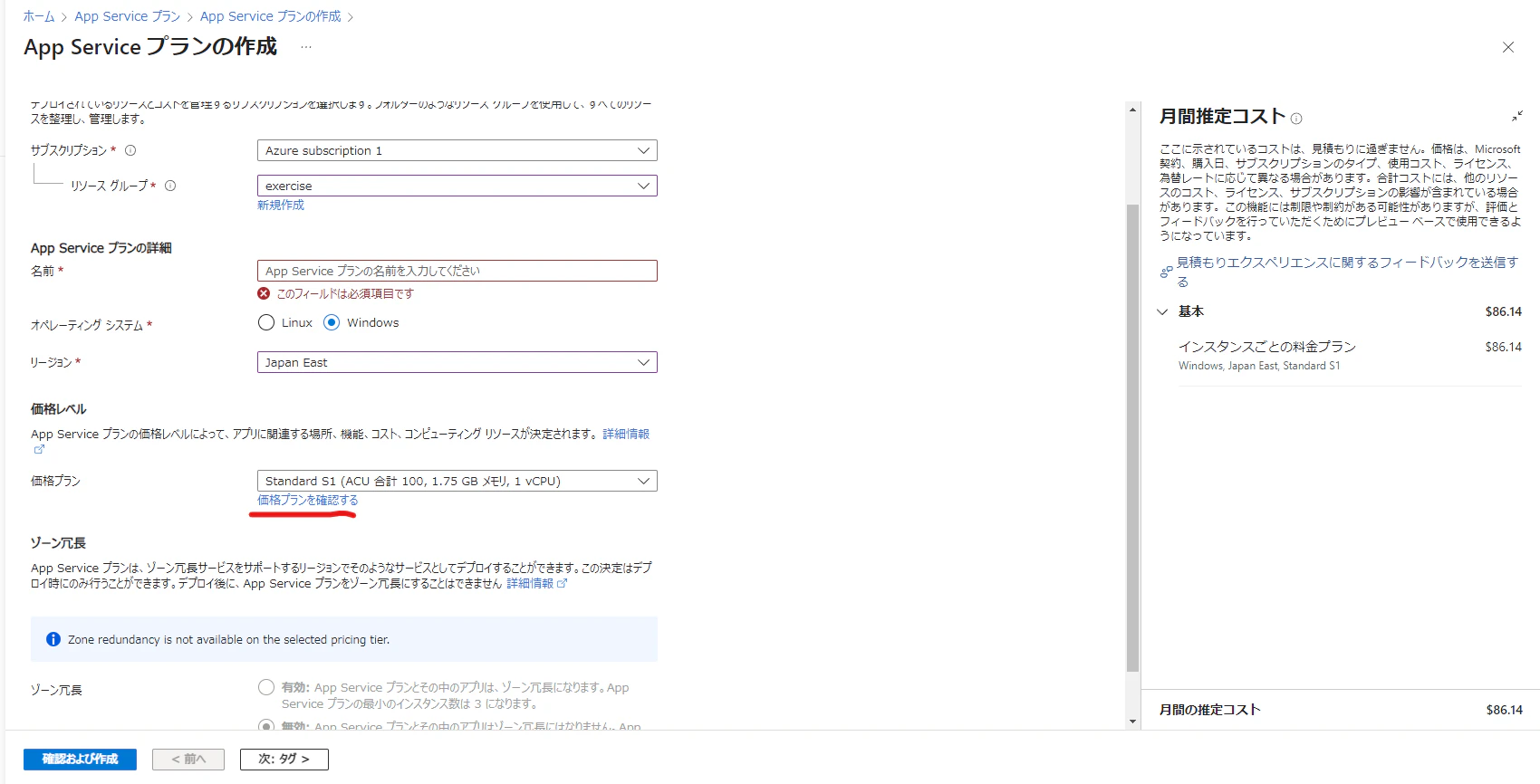Click the monthly estimated cost info icon
Image resolution: width=1540 pixels, height=784 pixels.
[1296, 119]
